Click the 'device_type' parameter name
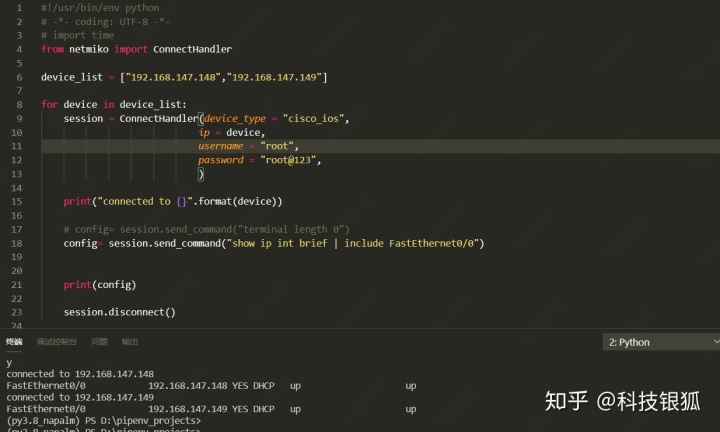Image resolution: width=720 pixels, height=432 pixels. [235, 118]
